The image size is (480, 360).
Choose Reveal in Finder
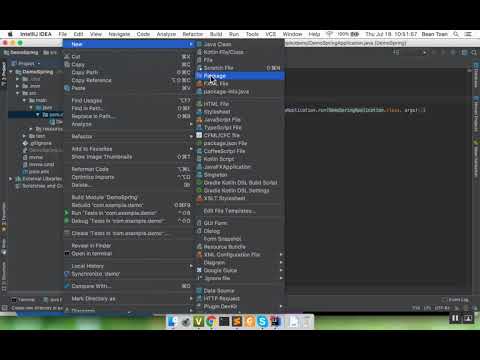click(x=91, y=246)
